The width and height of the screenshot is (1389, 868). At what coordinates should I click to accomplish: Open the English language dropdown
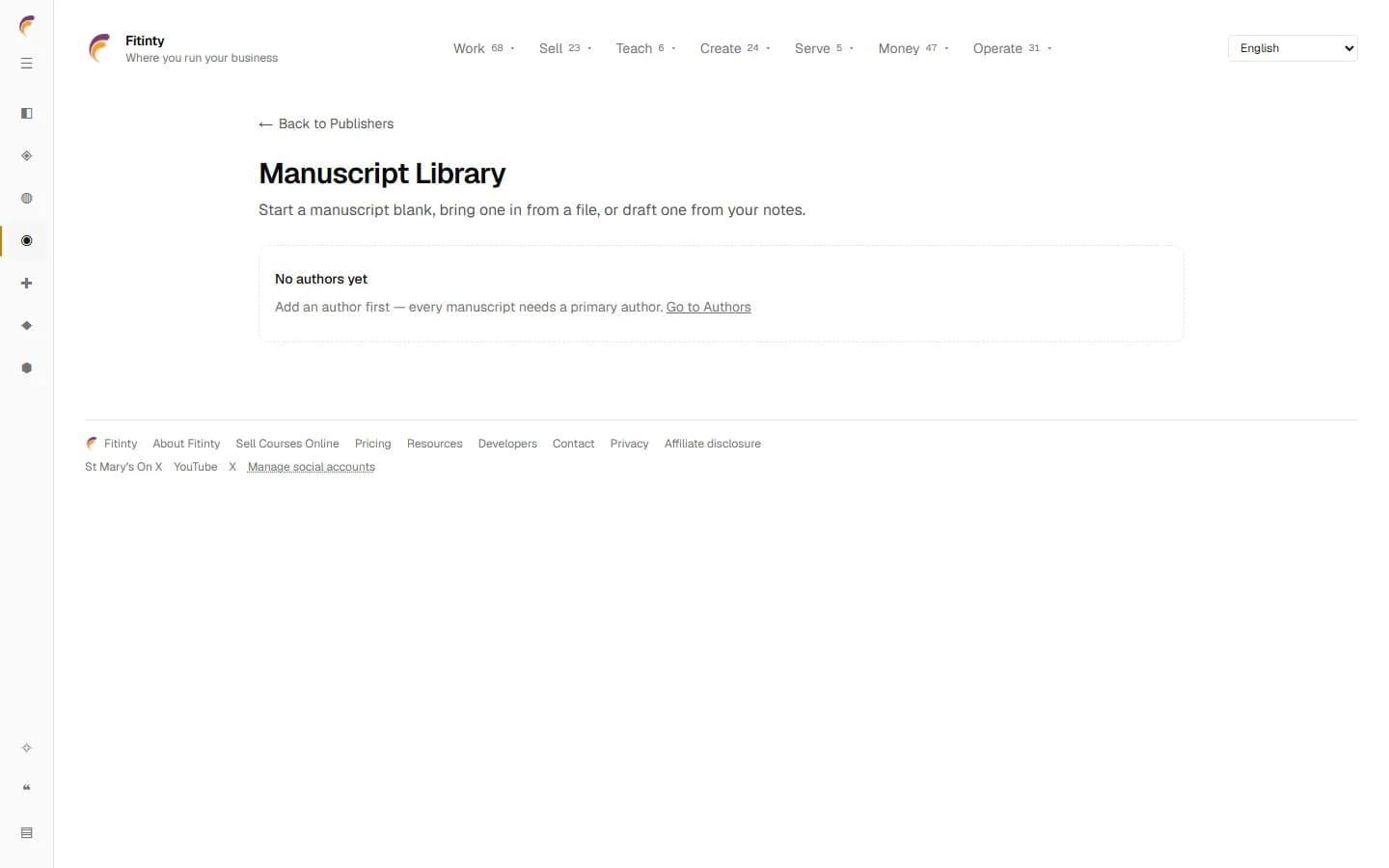(x=1293, y=48)
